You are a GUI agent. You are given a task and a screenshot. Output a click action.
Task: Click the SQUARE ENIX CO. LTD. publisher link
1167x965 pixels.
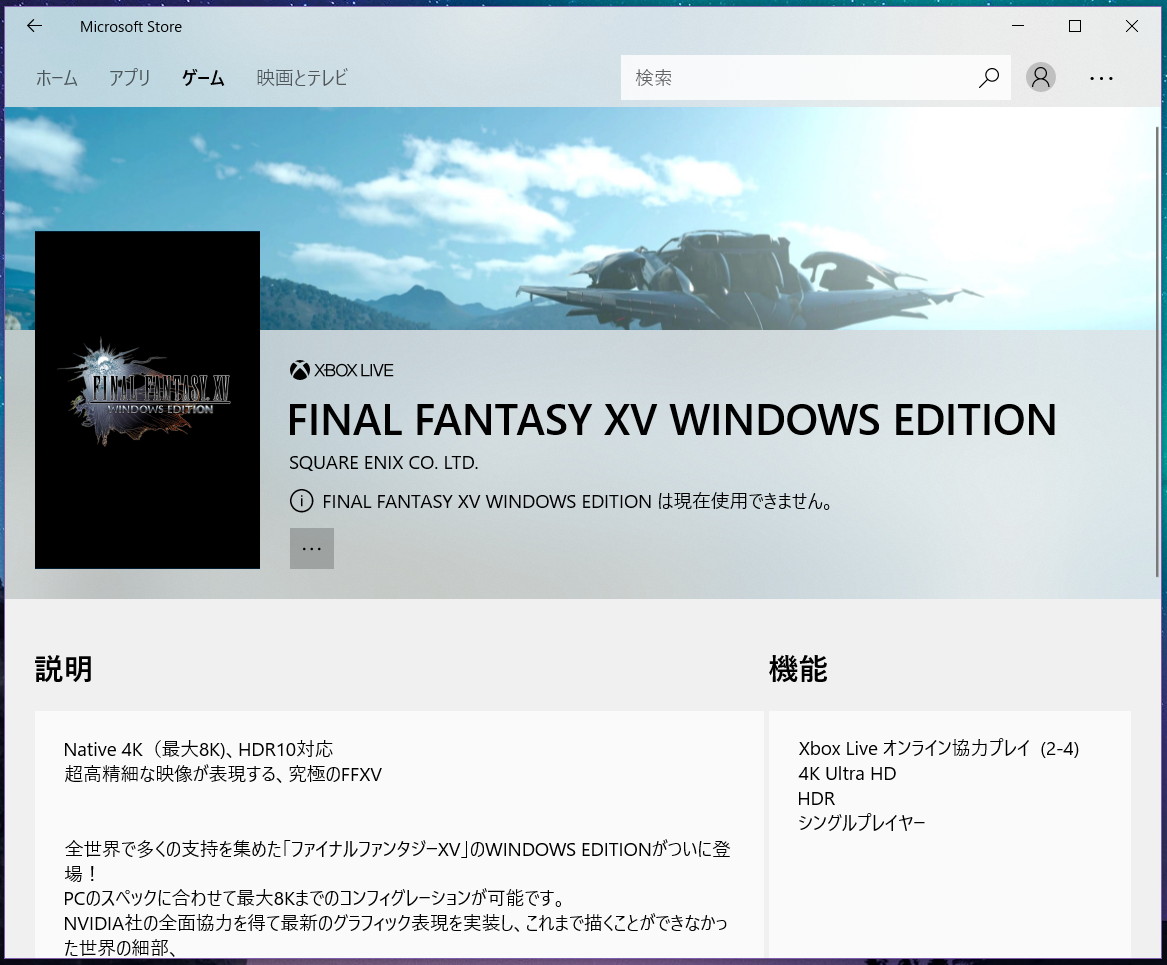click(383, 463)
